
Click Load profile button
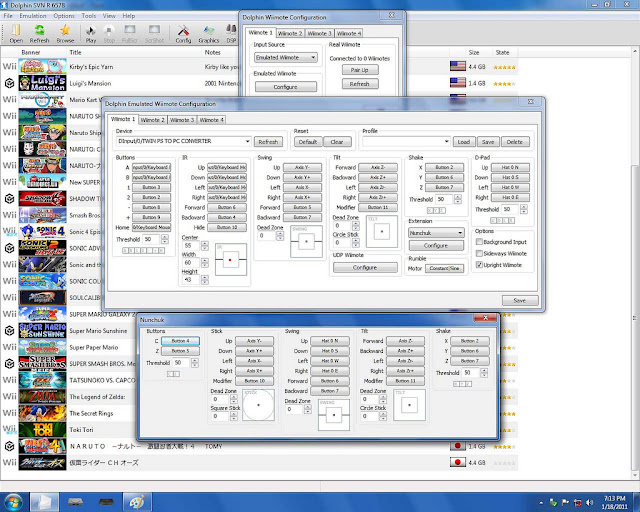point(464,142)
